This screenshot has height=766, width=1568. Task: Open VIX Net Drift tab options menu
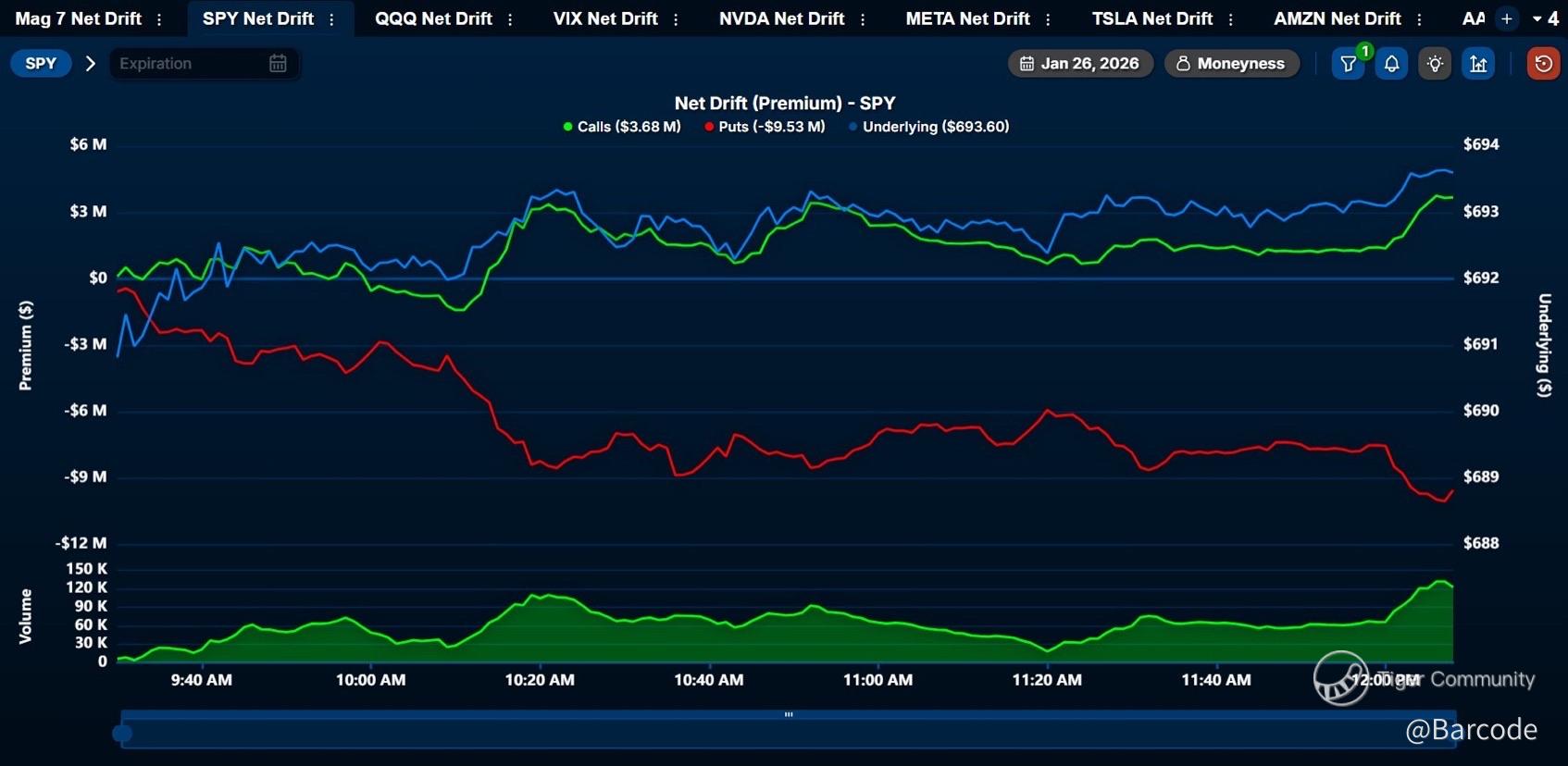click(676, 19)
